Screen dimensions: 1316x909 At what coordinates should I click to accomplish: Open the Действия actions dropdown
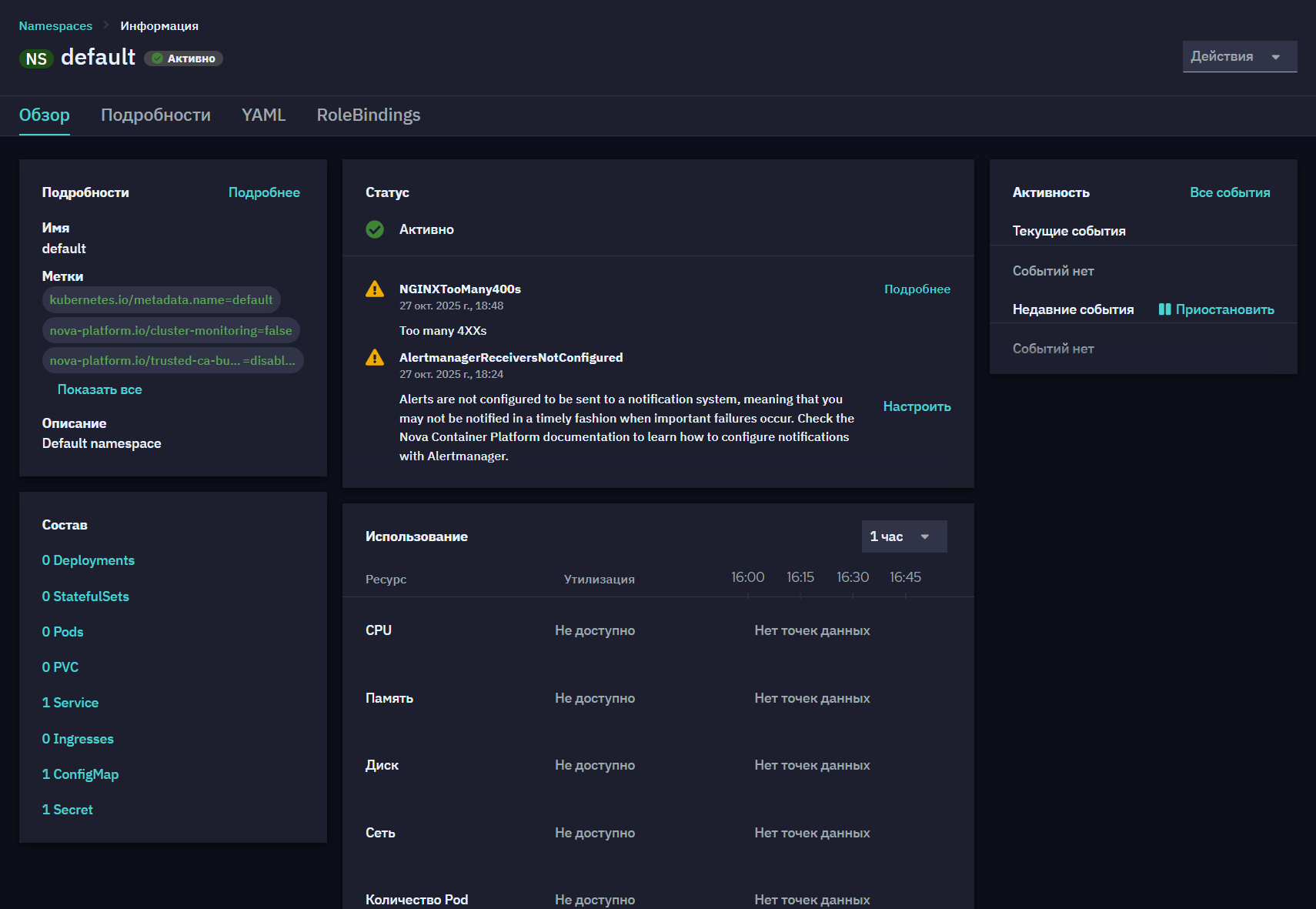point(1240,56)
